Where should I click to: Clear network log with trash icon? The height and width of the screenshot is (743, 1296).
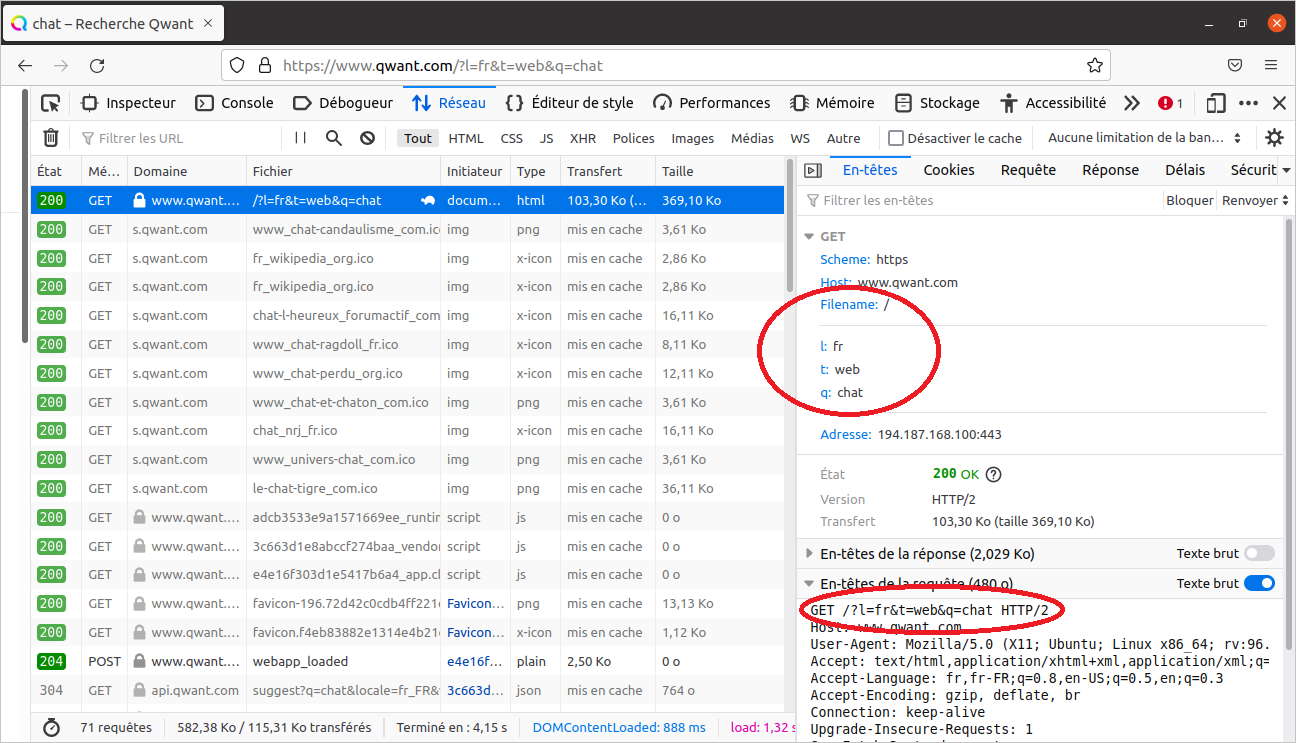(x=51, y=138)
